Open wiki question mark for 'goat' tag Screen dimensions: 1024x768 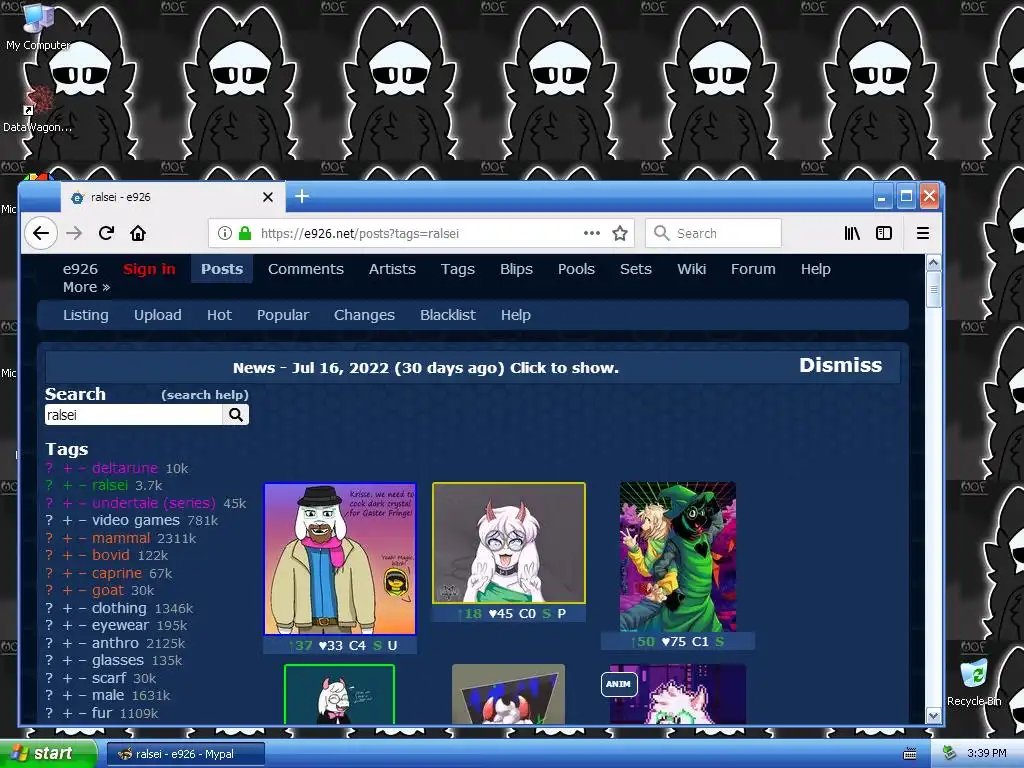point(49,590)
